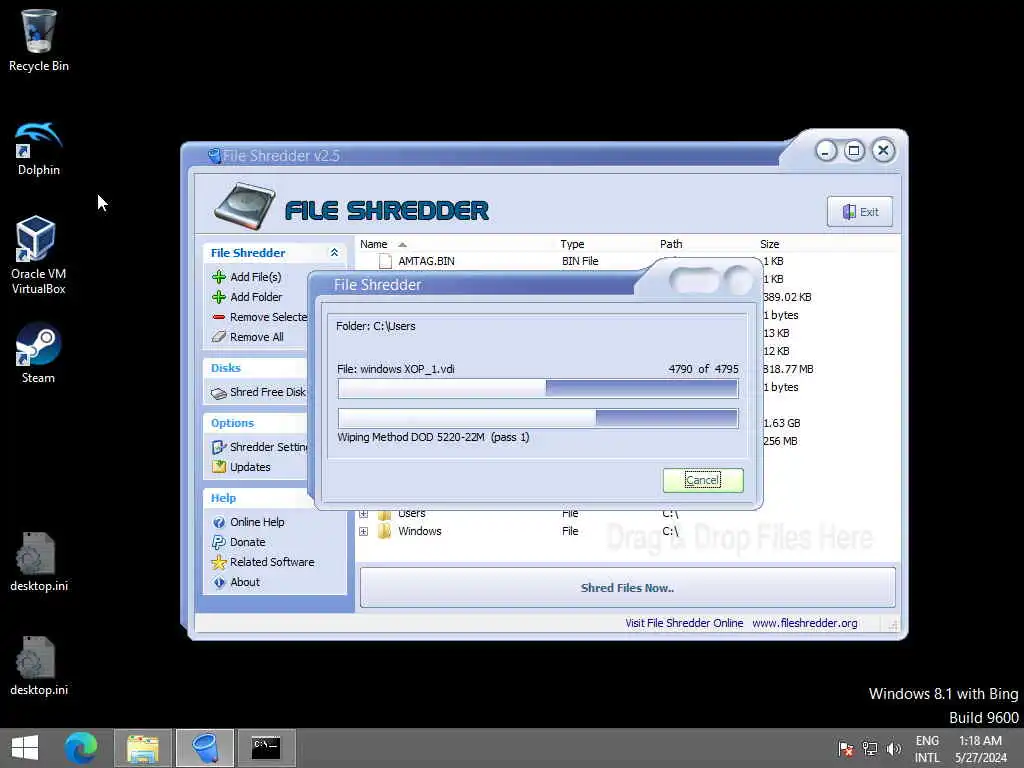Open the Command Prompt taskbar window
The width and height of the screenshot is (1024, 768).
point(266,748)
